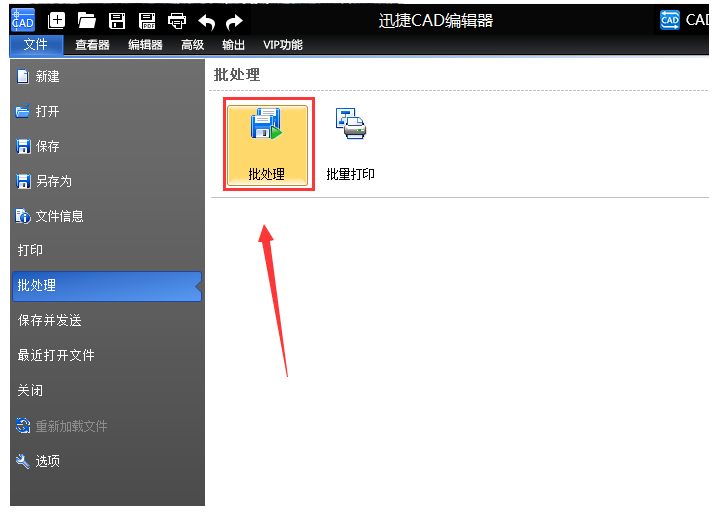
Task: Click the 打开 folder icon in sidebar
Action: (22, 111)
